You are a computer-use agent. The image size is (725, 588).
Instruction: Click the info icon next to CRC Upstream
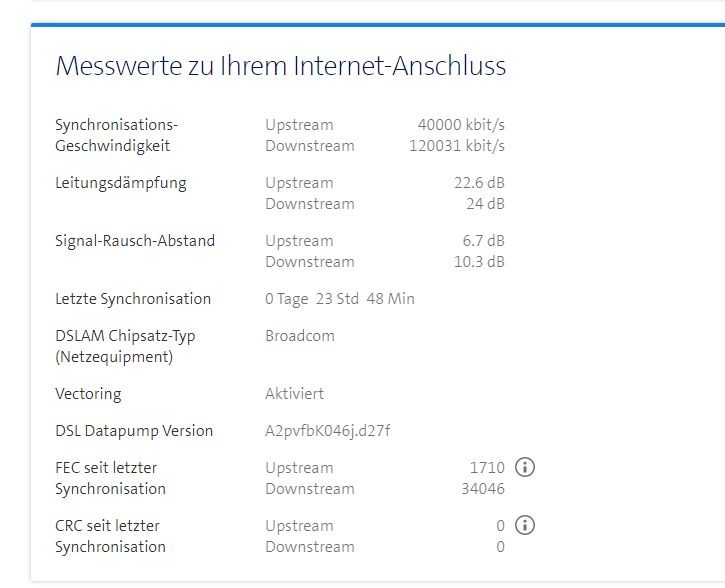point(525,525)
